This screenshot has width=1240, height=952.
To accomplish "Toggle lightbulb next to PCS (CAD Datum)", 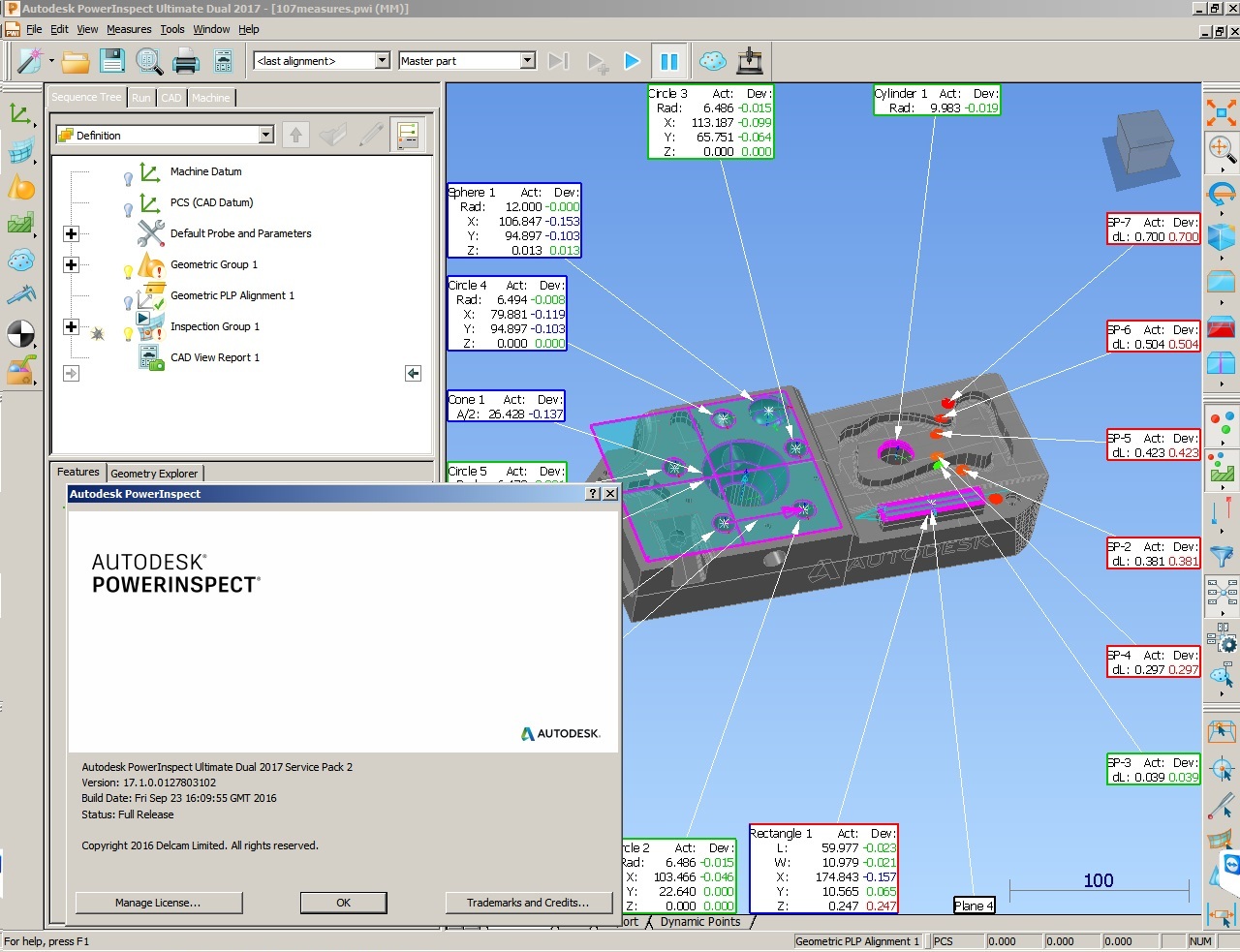I will coord(128,209).
